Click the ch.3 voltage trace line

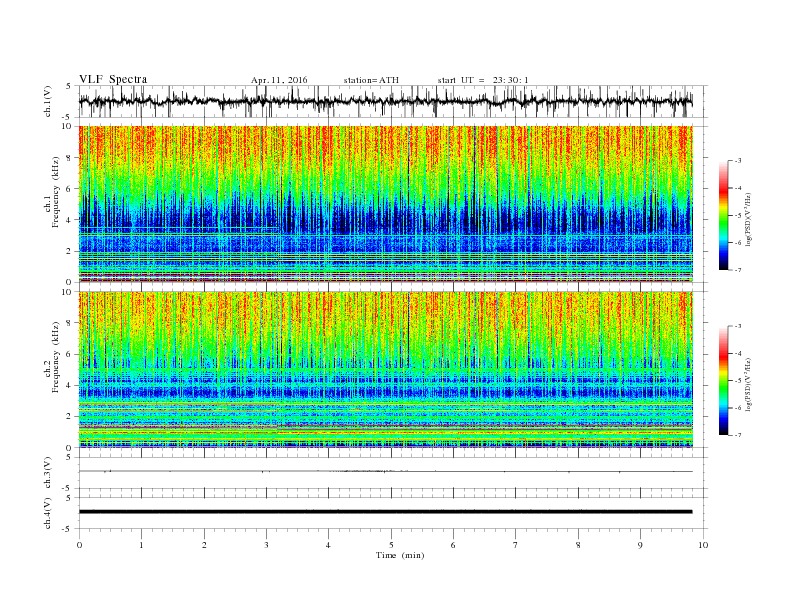(x=385, y=471)
